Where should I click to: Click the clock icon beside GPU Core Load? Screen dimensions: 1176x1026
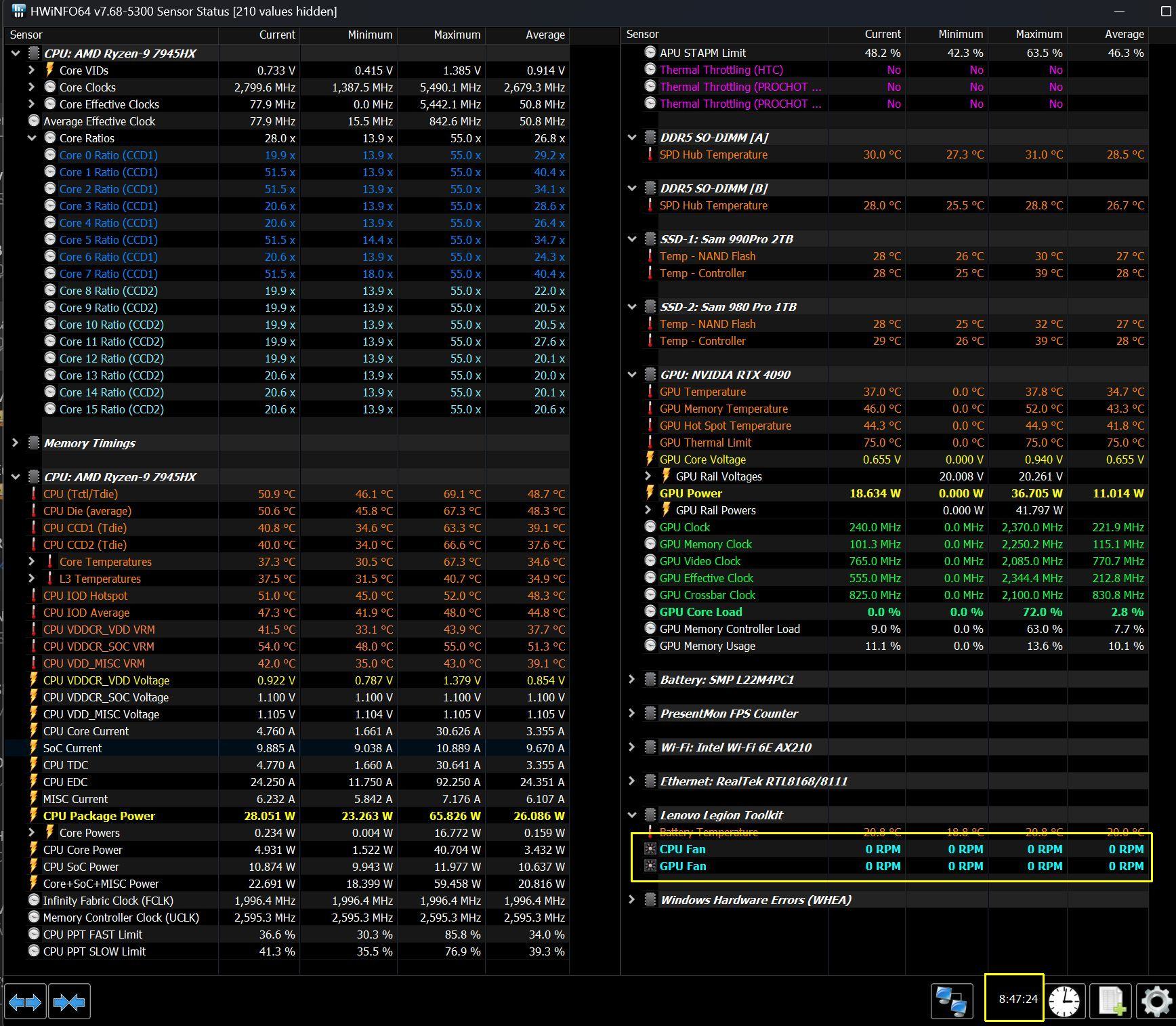click(650, 612)
